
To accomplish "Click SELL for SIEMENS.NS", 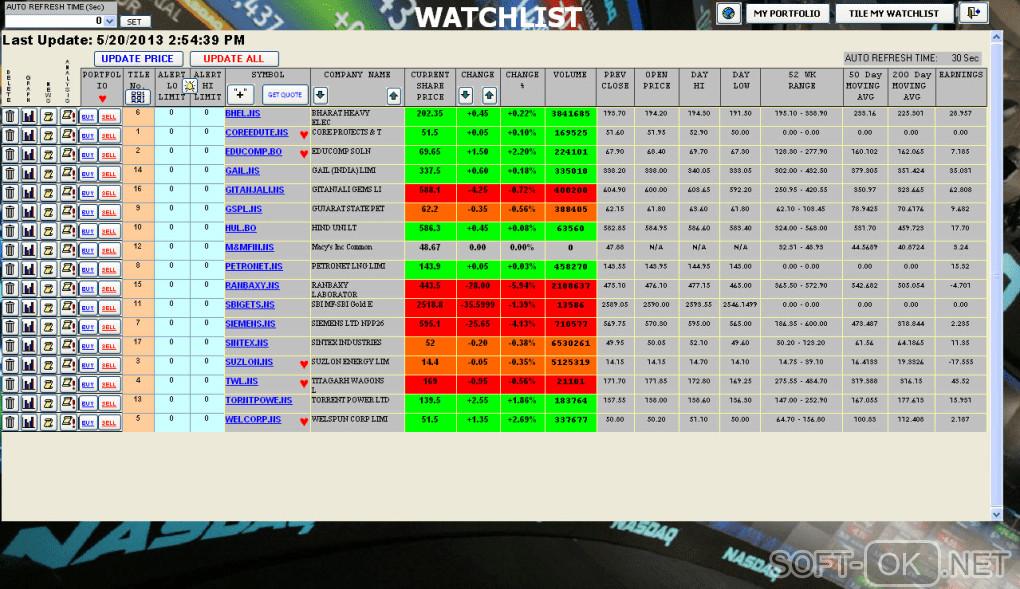I will coord(109,327).
